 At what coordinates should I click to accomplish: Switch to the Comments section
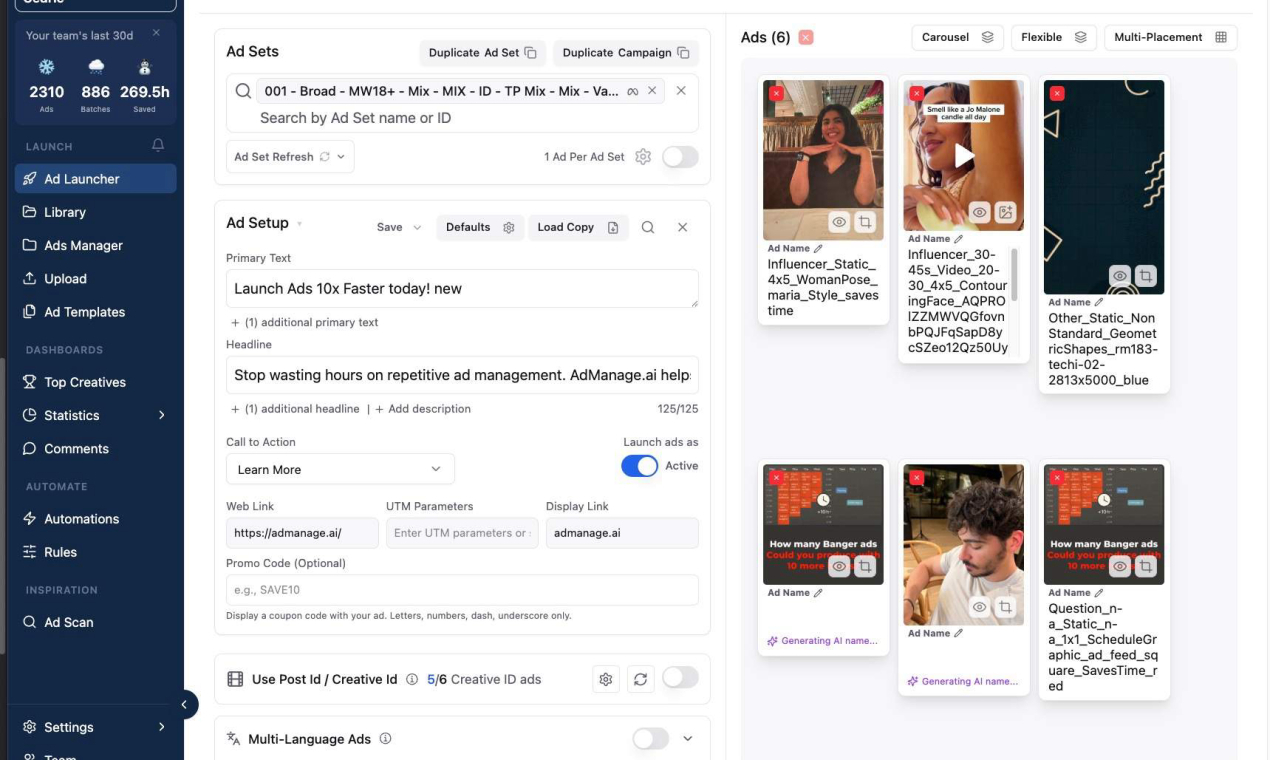tap(75, 448)
